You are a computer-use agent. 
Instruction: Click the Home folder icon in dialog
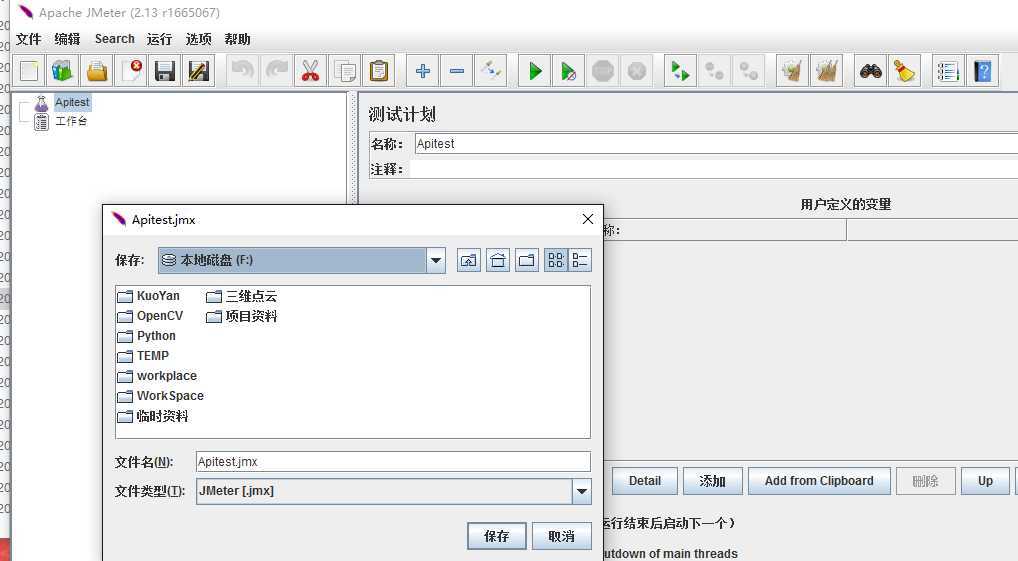coord(498,260)
